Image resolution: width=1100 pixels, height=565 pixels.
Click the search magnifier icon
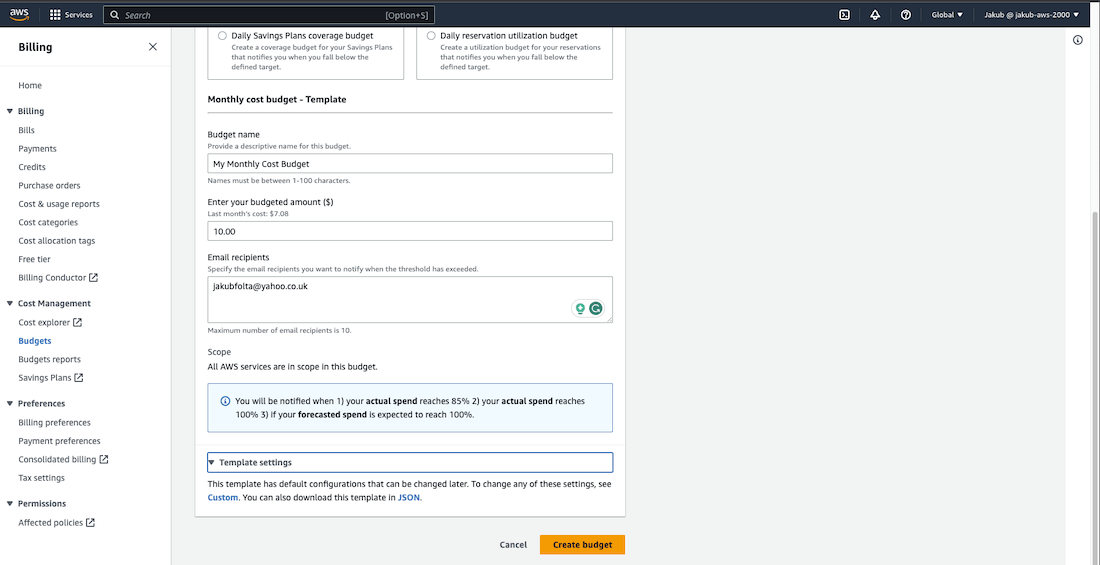coord(114,15)
